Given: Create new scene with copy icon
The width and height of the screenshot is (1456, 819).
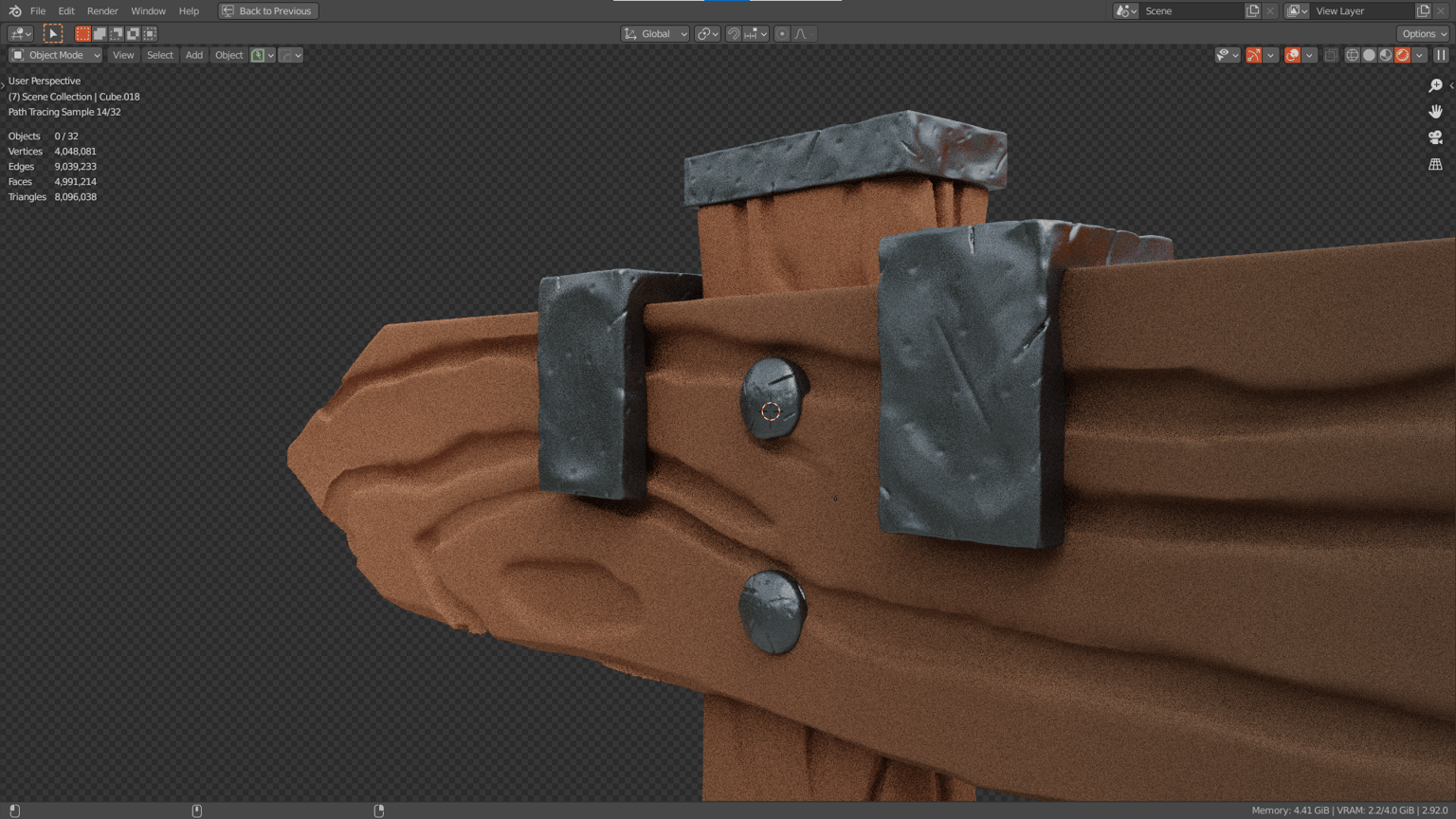Looking at the screenshot, I should [x=1252, y=10].
